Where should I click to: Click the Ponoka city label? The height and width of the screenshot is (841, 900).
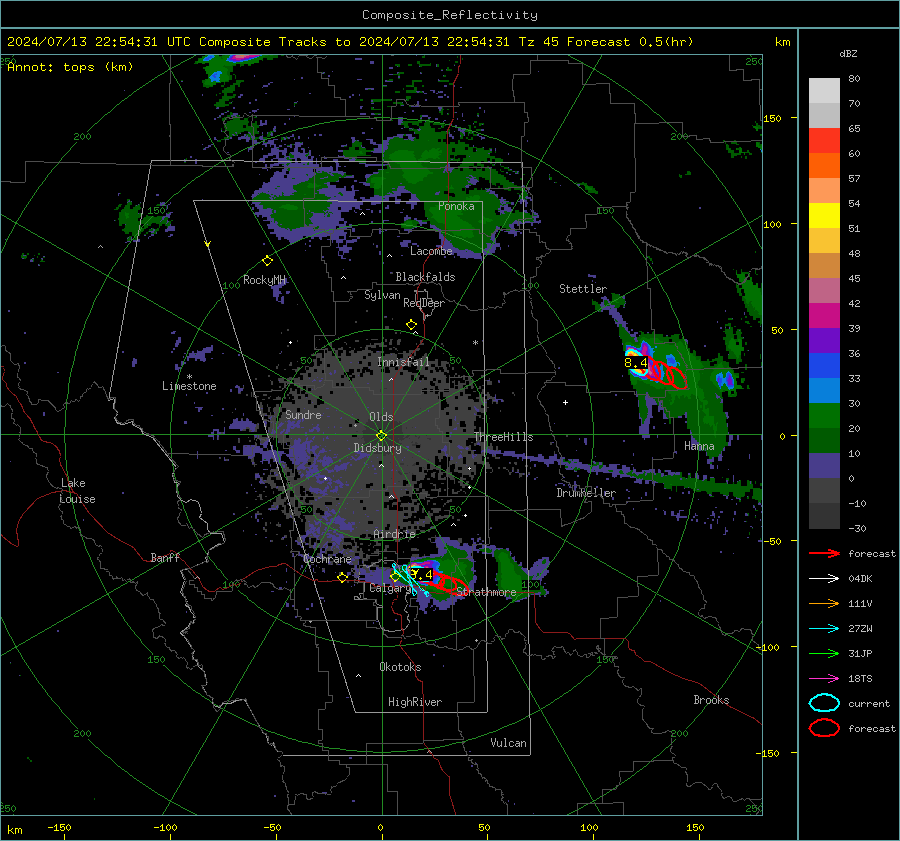pos(456,206)
